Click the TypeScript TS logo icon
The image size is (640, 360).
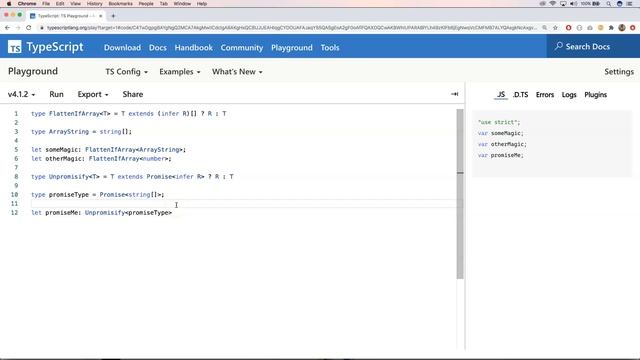tap(15, 47)
